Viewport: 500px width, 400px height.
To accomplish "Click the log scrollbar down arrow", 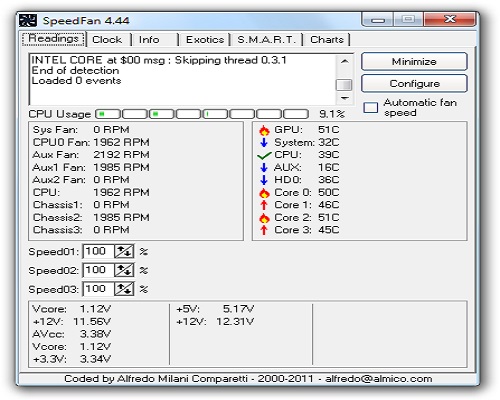I will [x=344, y=98].
